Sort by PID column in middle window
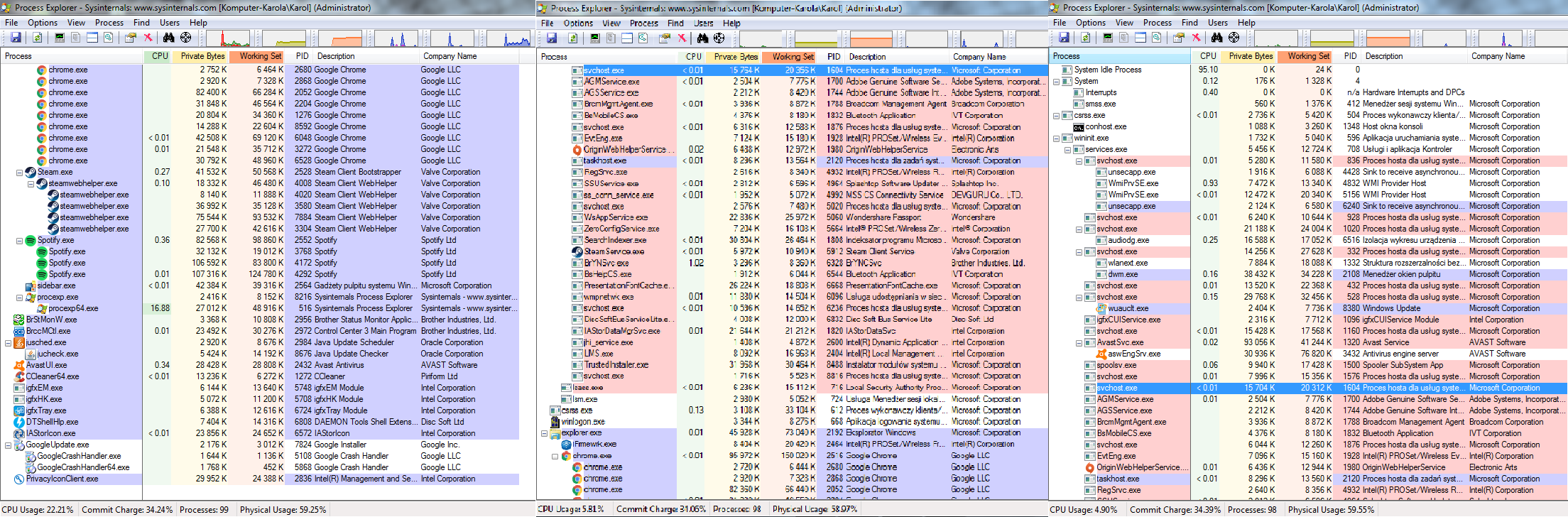This screenshot has width=1568, height=517. tap(831, 57)
